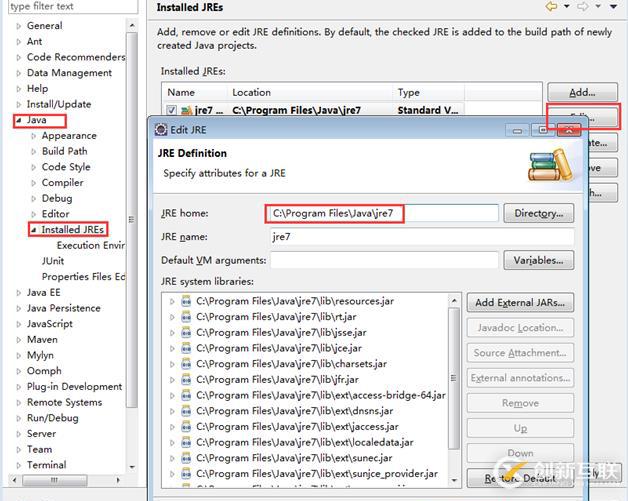Click the JRE libraries list scrollbar

coord(454,378)
